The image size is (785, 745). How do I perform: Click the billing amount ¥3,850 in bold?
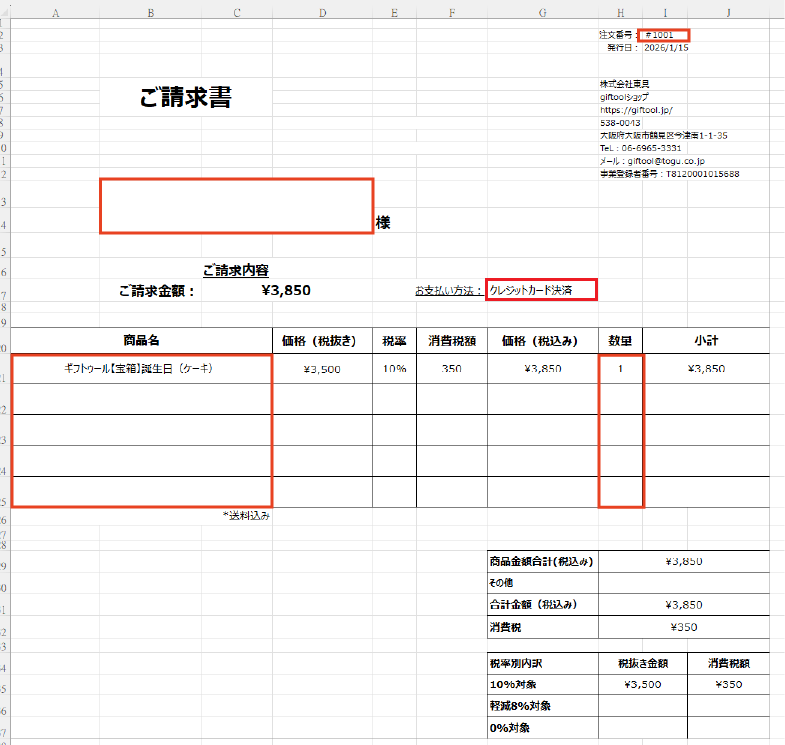(285, 291)
